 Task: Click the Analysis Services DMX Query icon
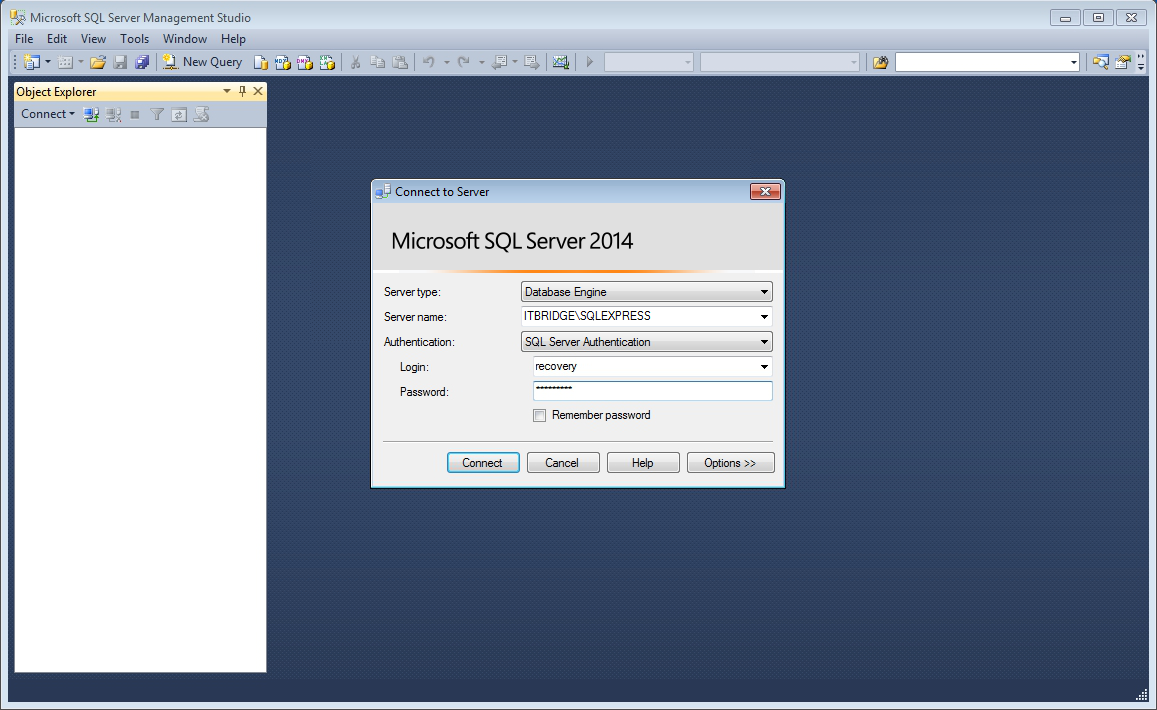305,63
